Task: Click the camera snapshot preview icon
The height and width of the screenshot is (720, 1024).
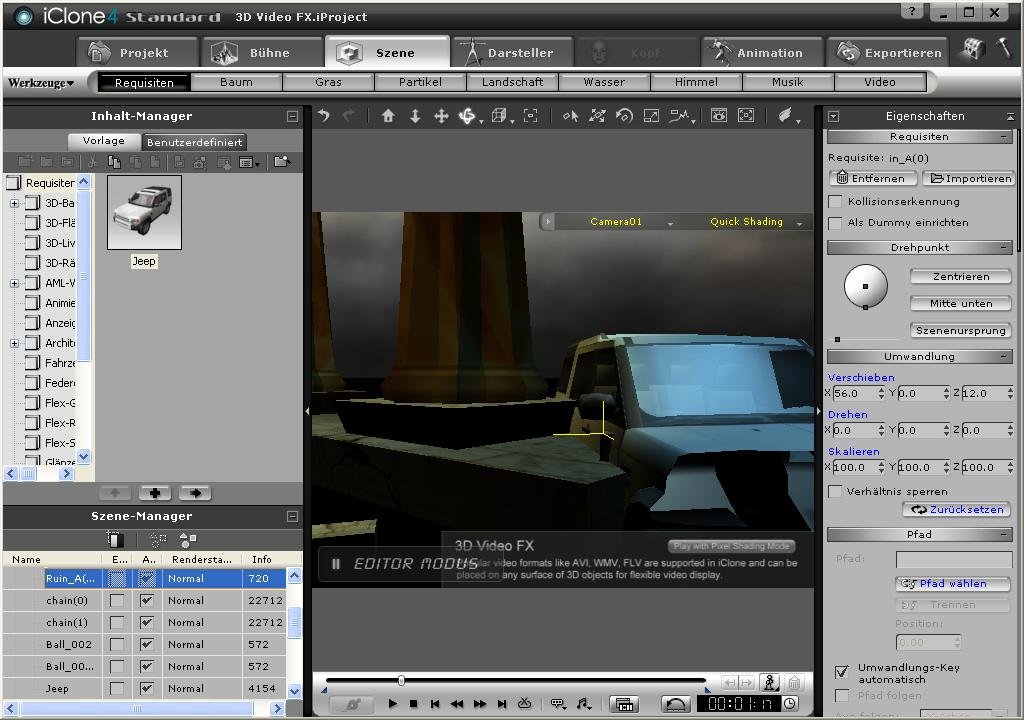Action: pyautogui.click(x=719, y=116)
